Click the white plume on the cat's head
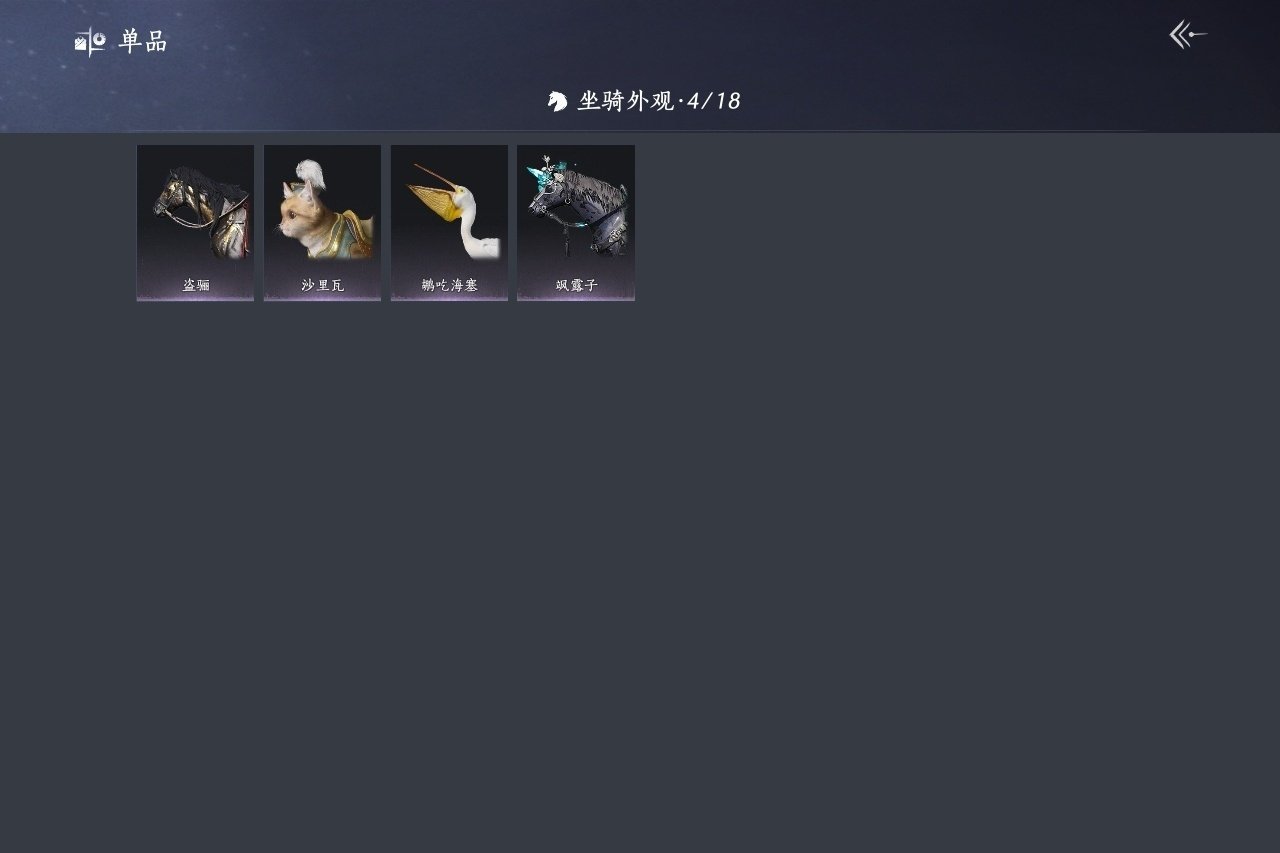The width and height of the screenshot is (1280, 853). pos(313,174)
